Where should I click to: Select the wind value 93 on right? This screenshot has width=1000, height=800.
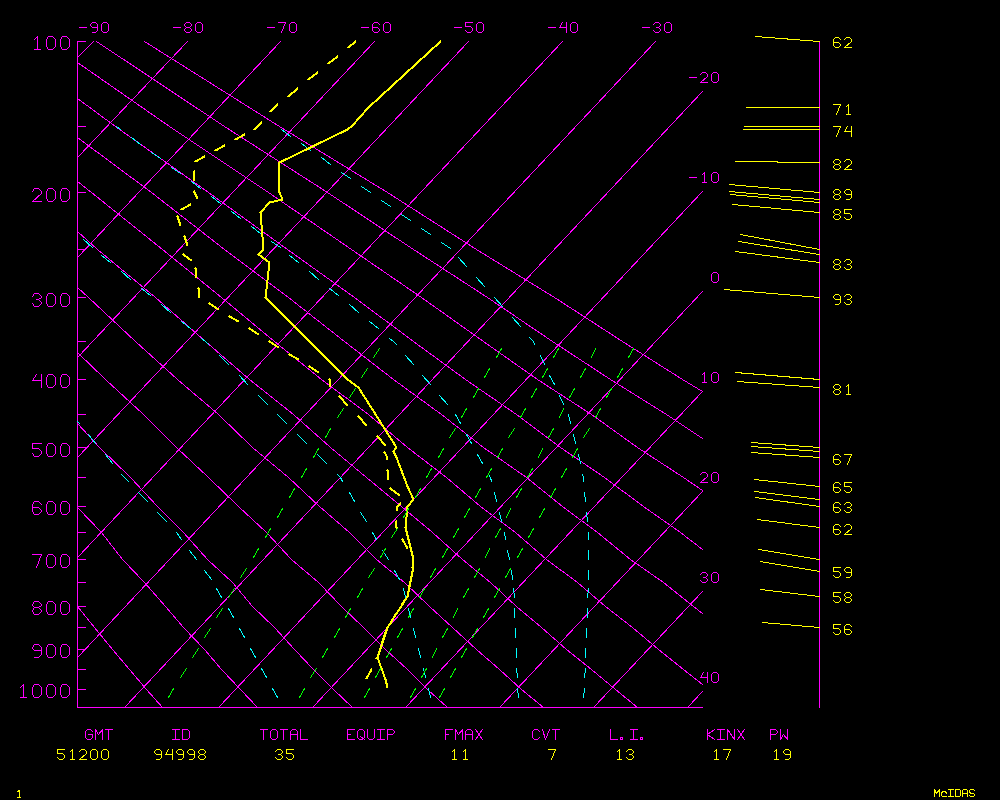842,300
